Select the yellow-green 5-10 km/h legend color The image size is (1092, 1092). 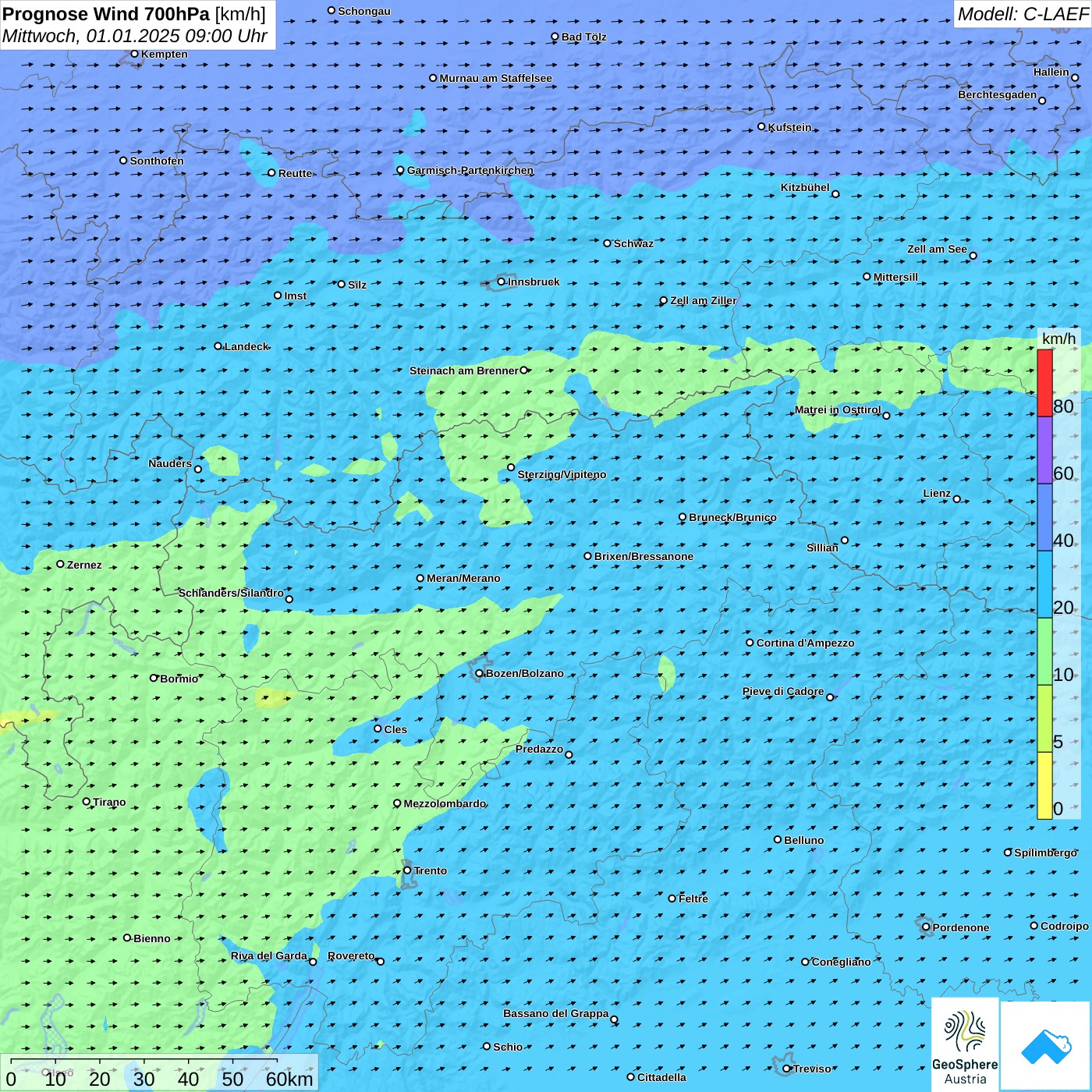[x=1044, y=719]
